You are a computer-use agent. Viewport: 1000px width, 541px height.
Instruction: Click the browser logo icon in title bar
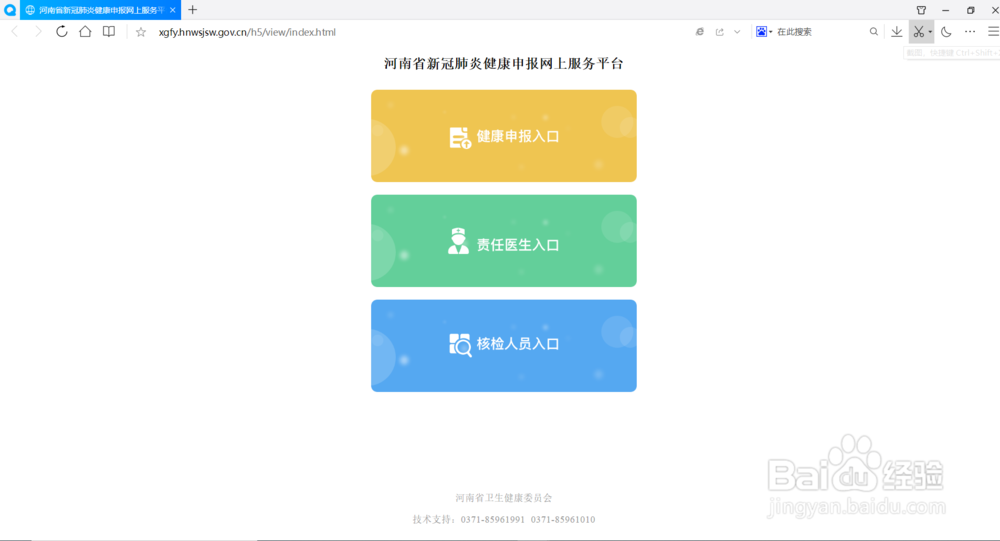click(x=10, y=10)
